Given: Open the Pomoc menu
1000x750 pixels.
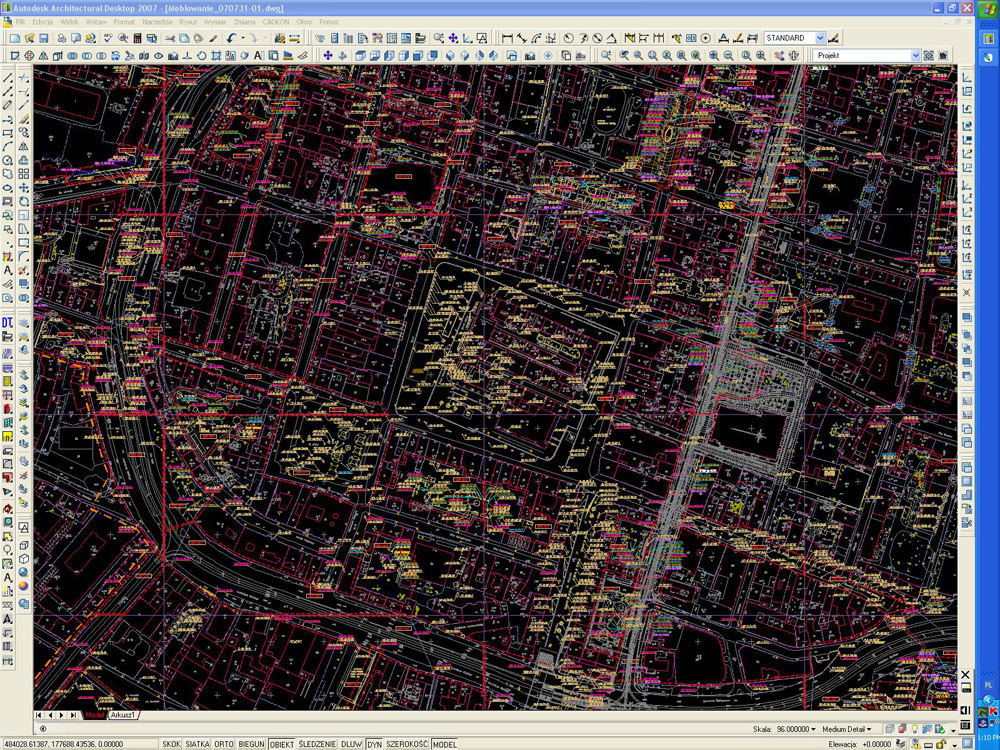Looking at the screenshot, I should point(329,22).
